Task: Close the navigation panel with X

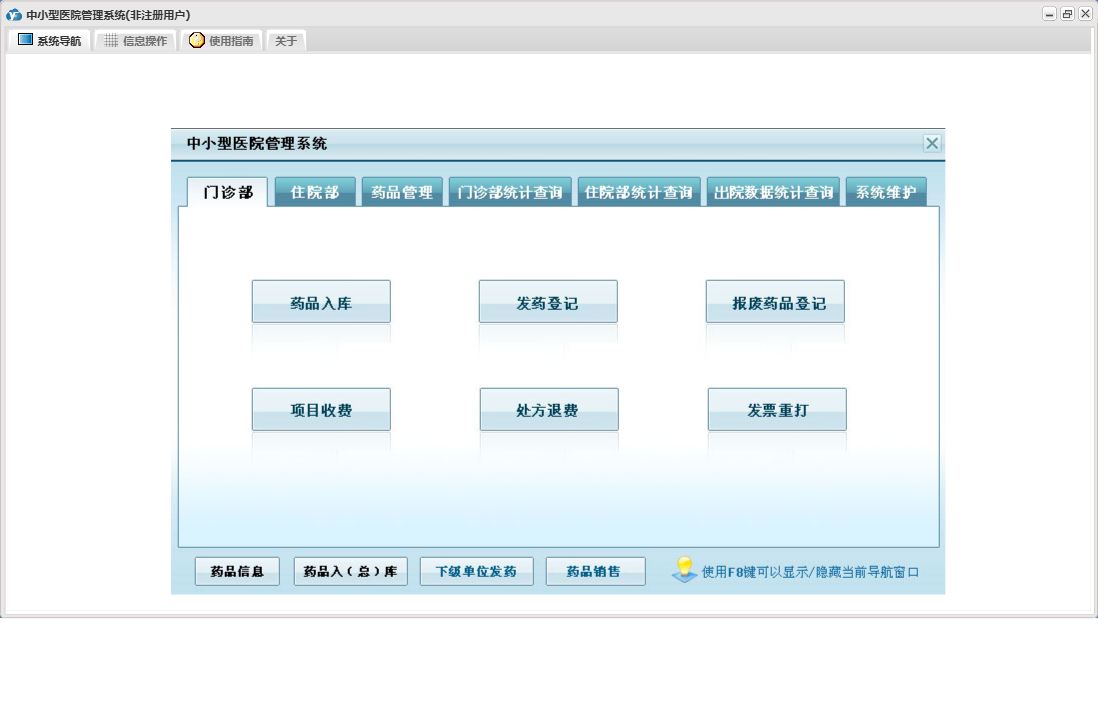Action: 932,143
